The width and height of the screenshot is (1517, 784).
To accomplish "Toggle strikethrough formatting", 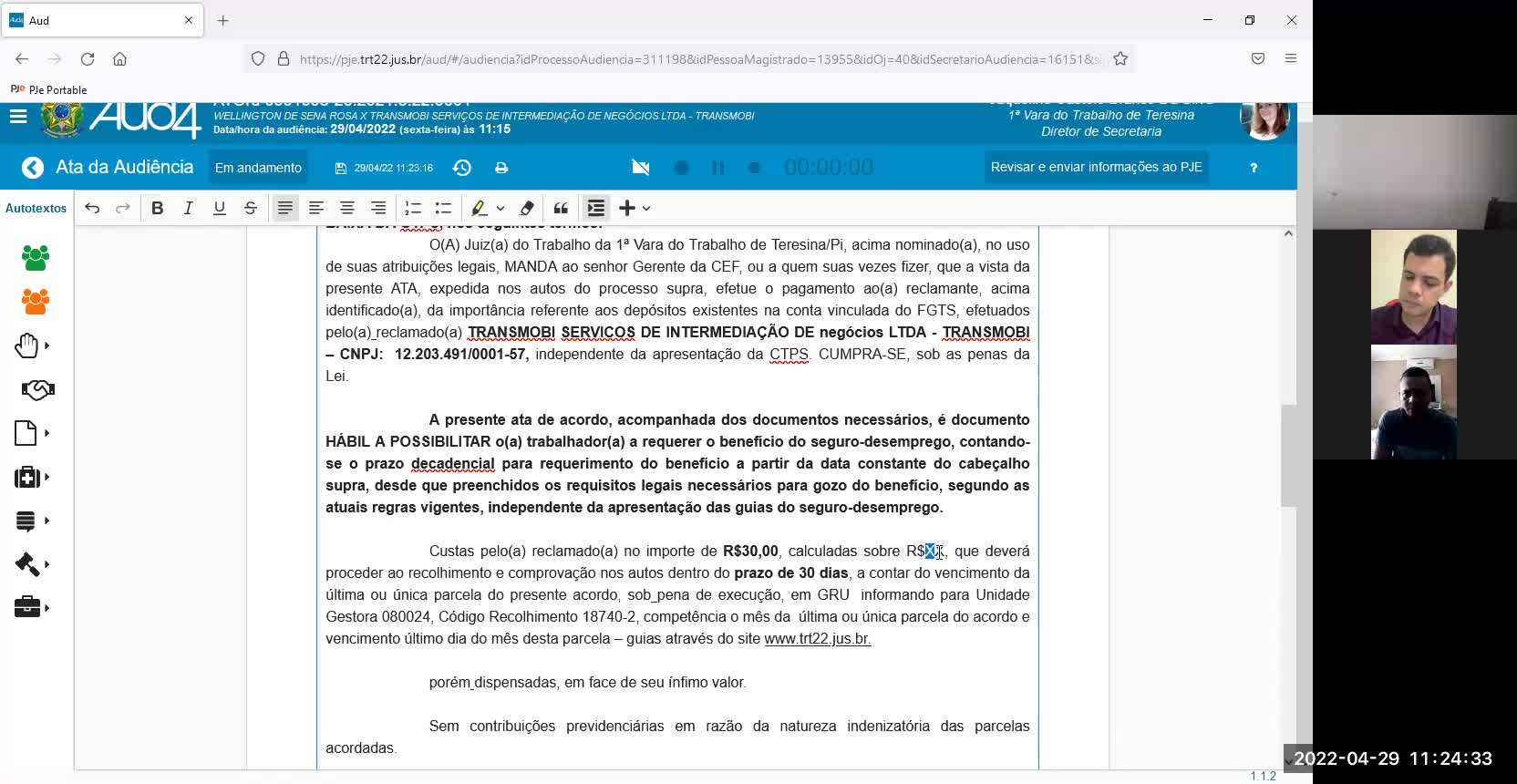I will click(x=251, y=208).
